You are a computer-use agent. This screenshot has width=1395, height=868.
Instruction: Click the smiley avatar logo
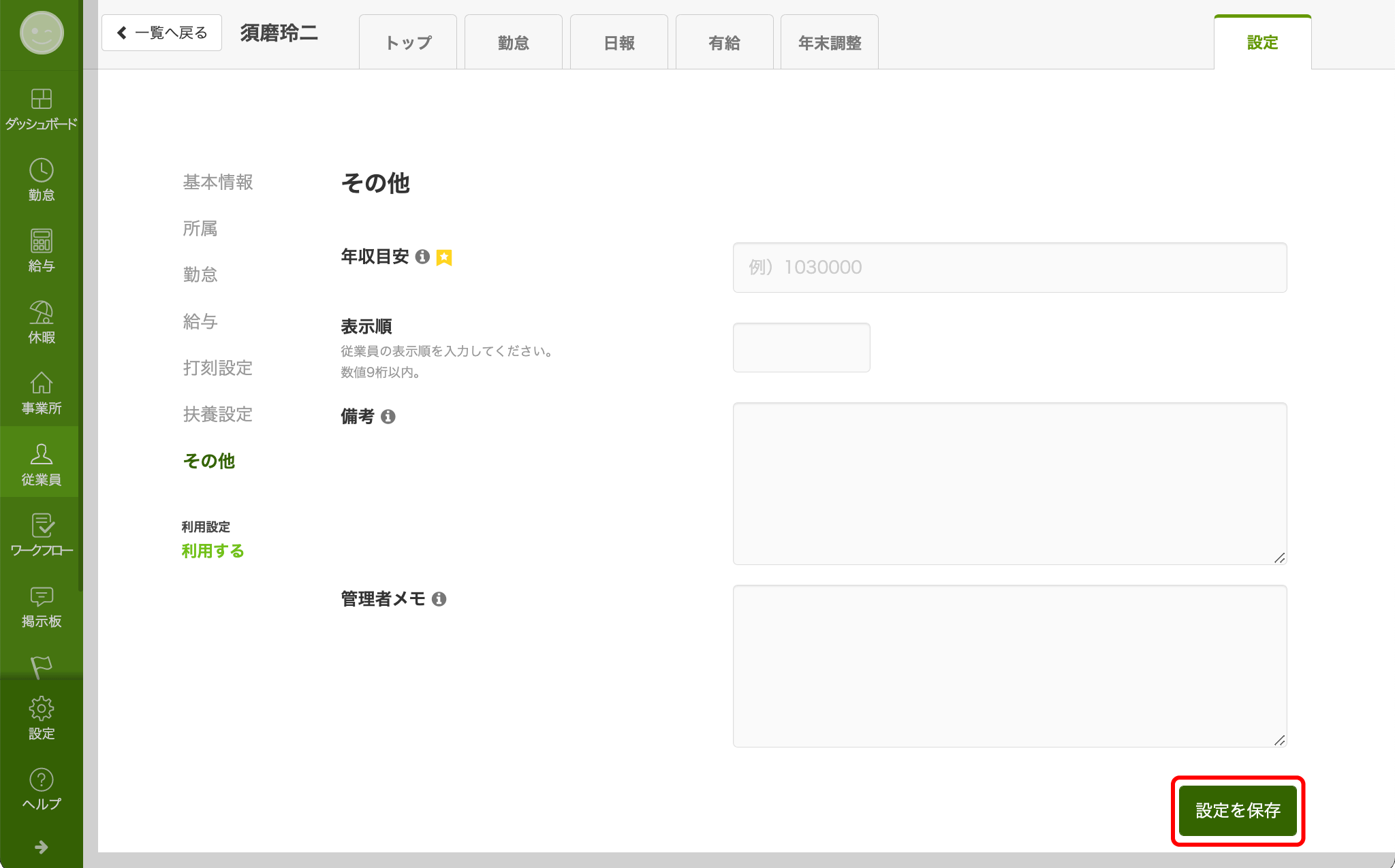coord(42,33)
